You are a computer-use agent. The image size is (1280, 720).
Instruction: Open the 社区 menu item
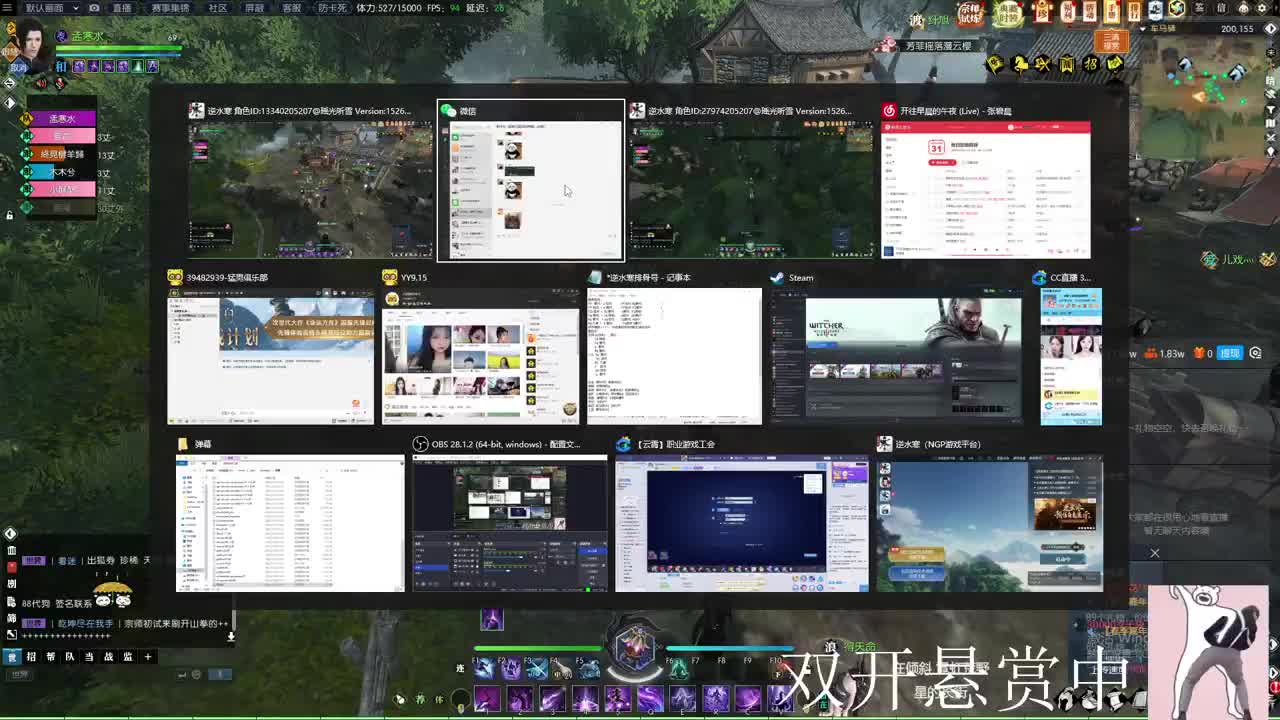(217, 7)
